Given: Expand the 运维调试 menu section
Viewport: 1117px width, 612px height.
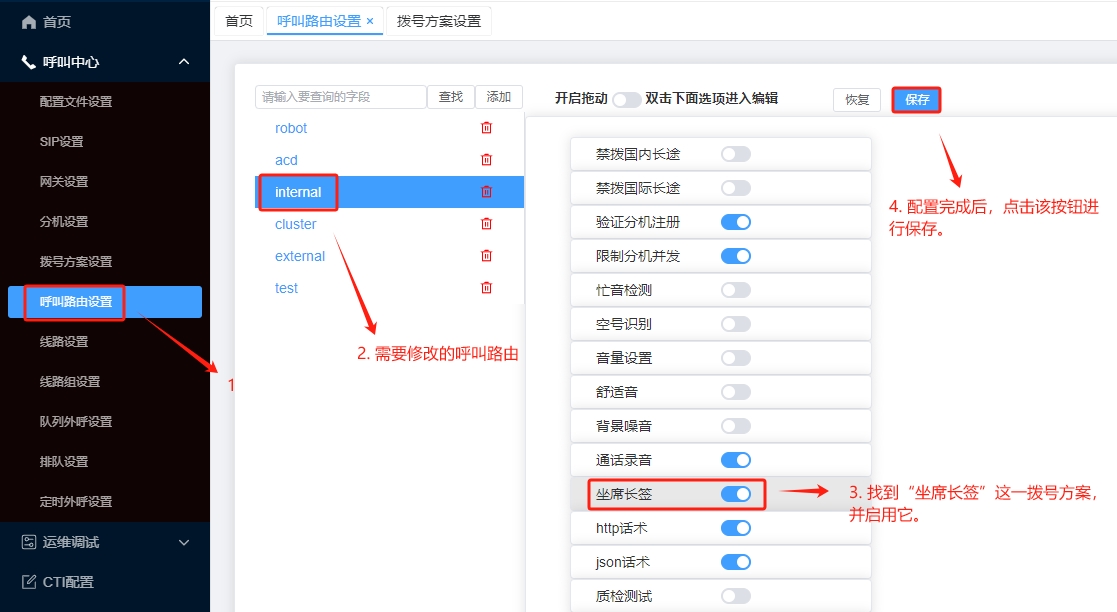Looking at the screenshot, I should click(x=184, y=542).
